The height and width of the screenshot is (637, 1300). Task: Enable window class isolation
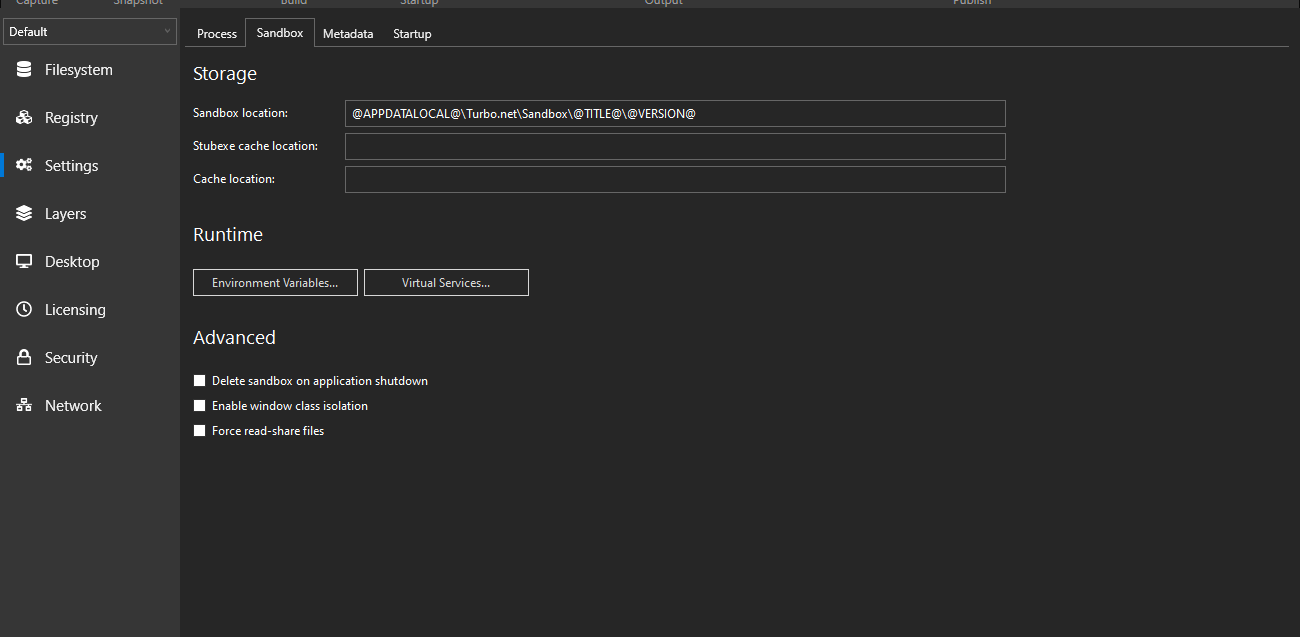click(199, 405)
